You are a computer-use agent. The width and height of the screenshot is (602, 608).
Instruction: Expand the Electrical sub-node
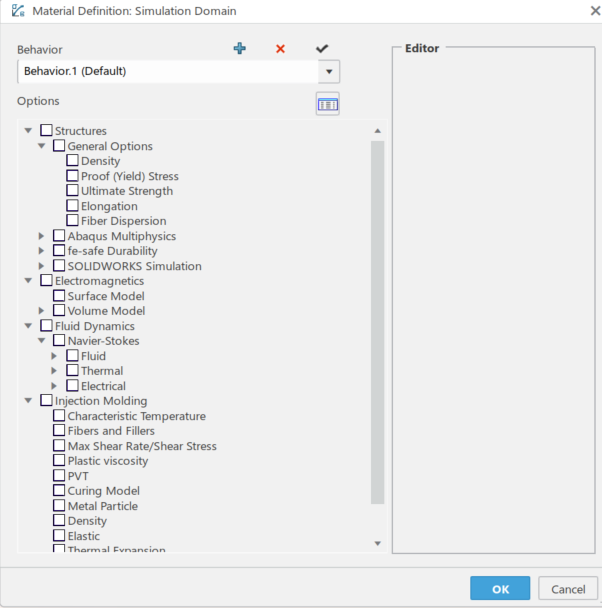point(54,386)
